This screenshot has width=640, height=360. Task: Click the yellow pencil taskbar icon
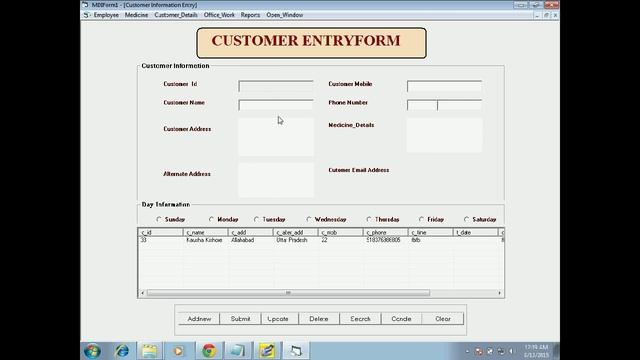click(267, 351)
